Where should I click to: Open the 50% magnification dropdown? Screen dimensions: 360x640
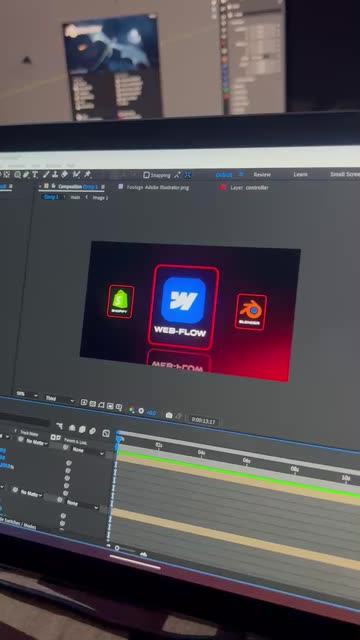(27, 395)
